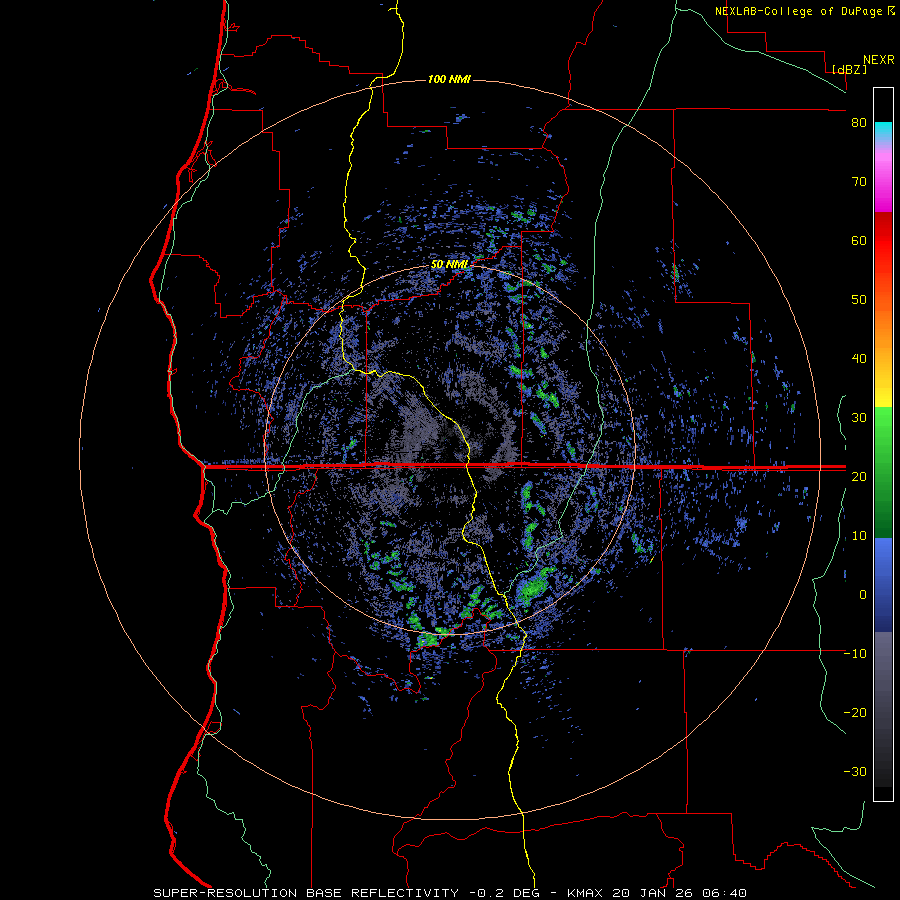Click the -20 value on the dBZ scale
The height and width of the screenshot is (900, 900).
[x=855, y=713]
